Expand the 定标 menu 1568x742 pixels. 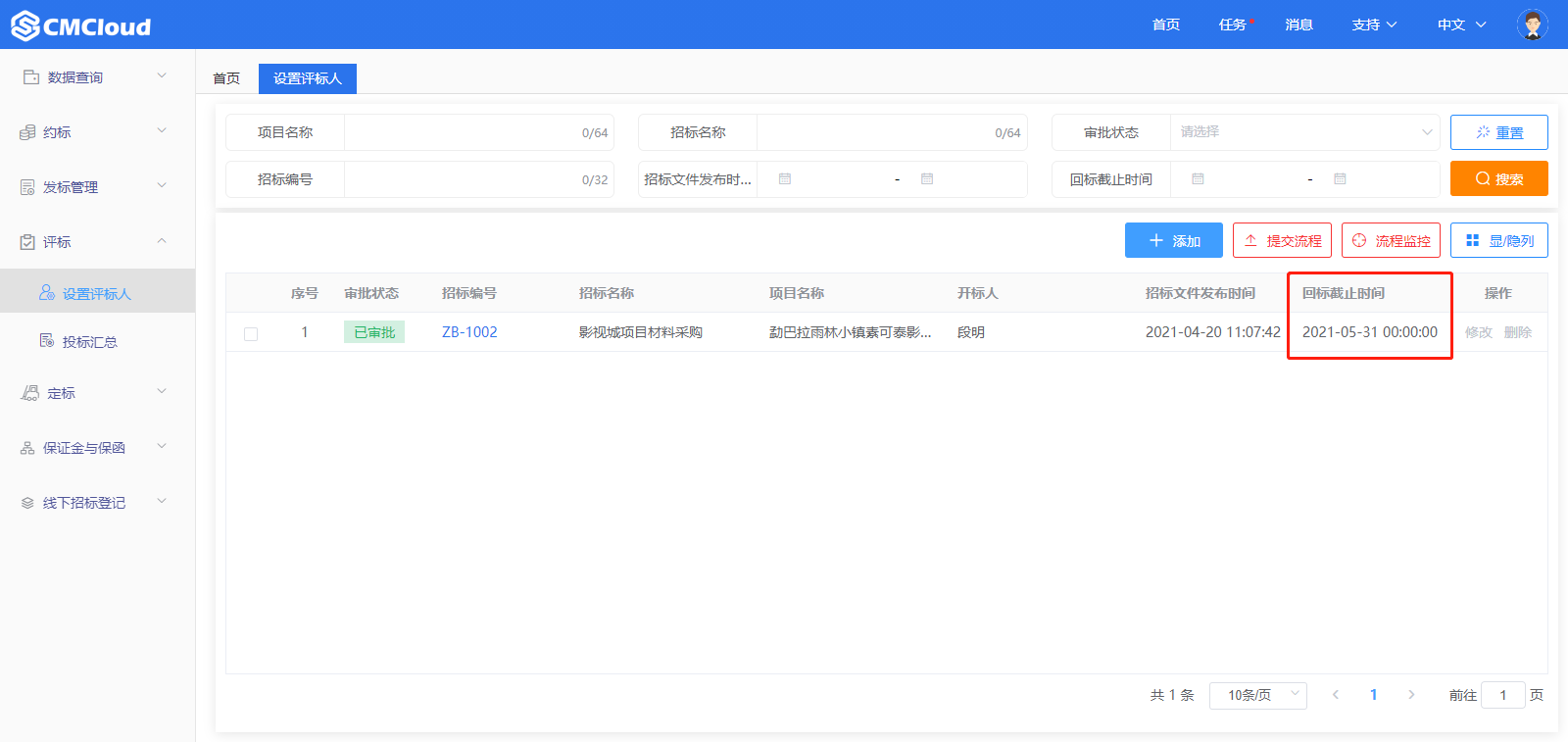(162, 391)
